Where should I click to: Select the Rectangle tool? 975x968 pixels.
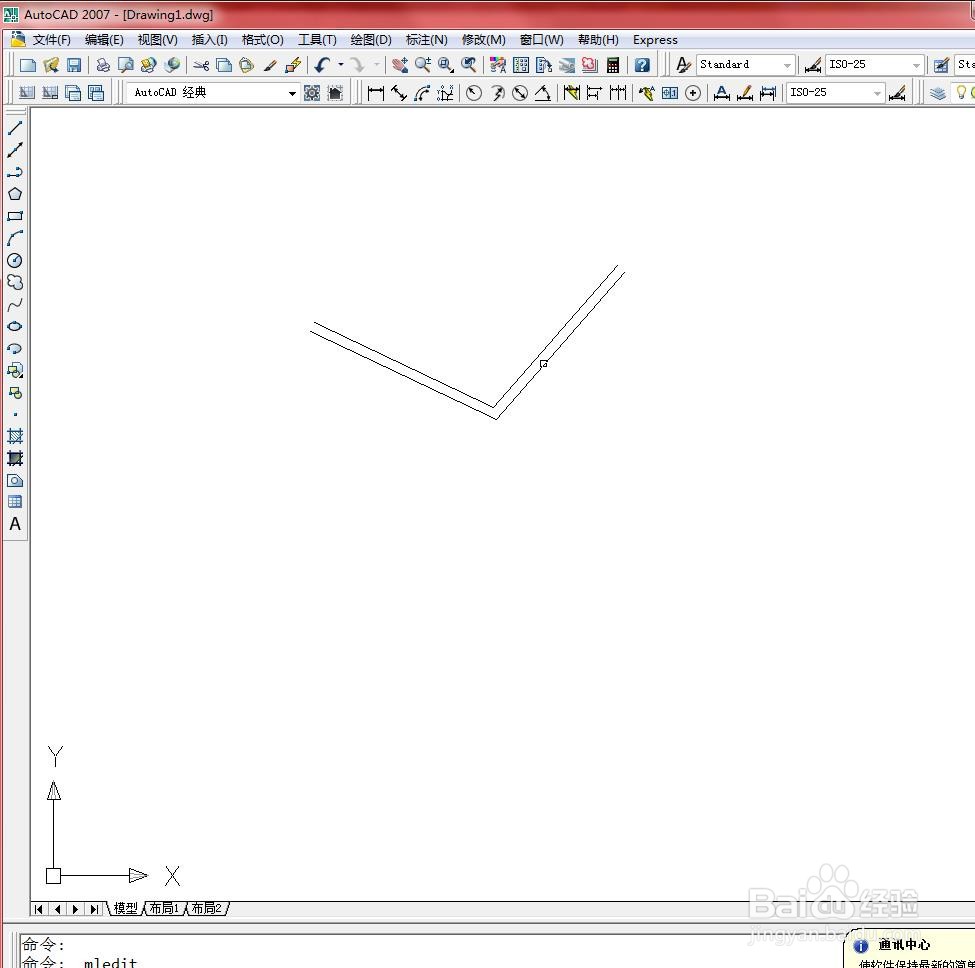coord(15,216)
